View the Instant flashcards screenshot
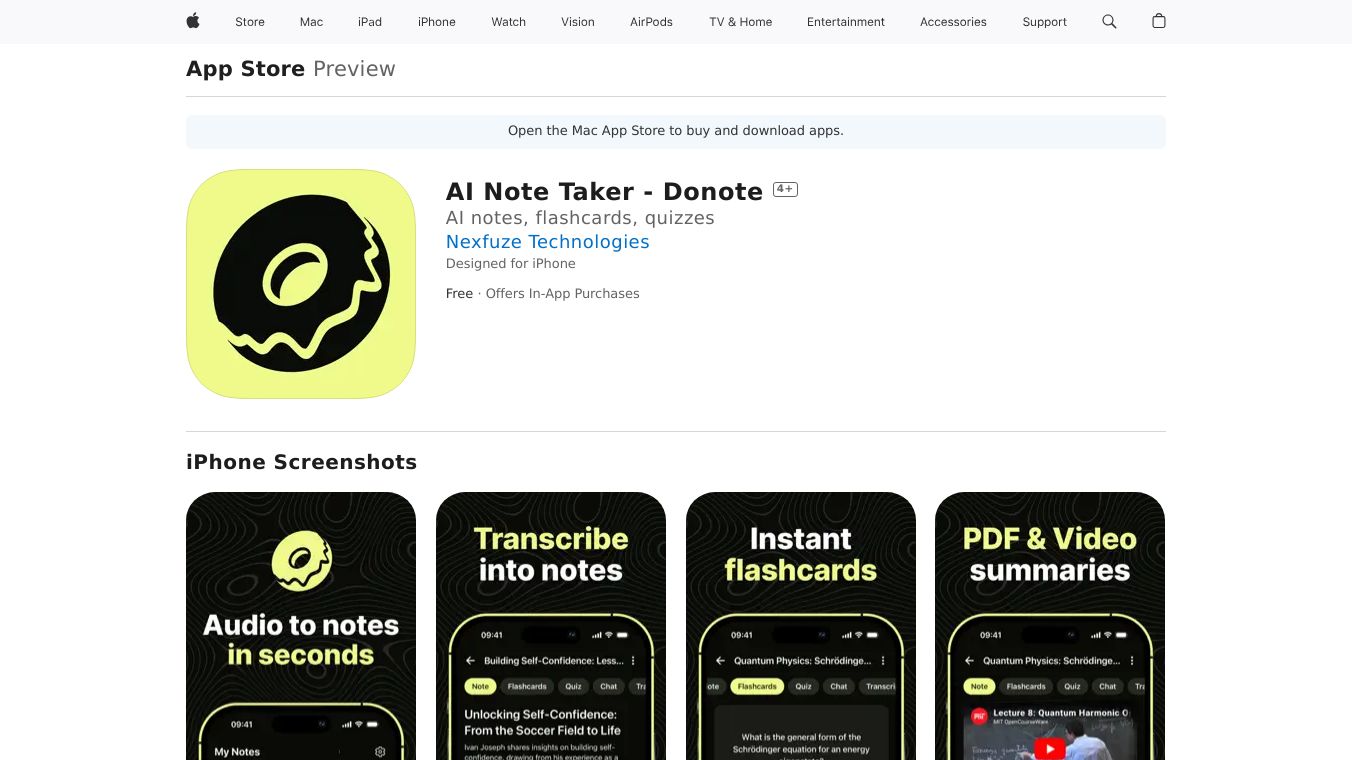The width and height of the screenshot is (1352, 760). tap(801, 626)
